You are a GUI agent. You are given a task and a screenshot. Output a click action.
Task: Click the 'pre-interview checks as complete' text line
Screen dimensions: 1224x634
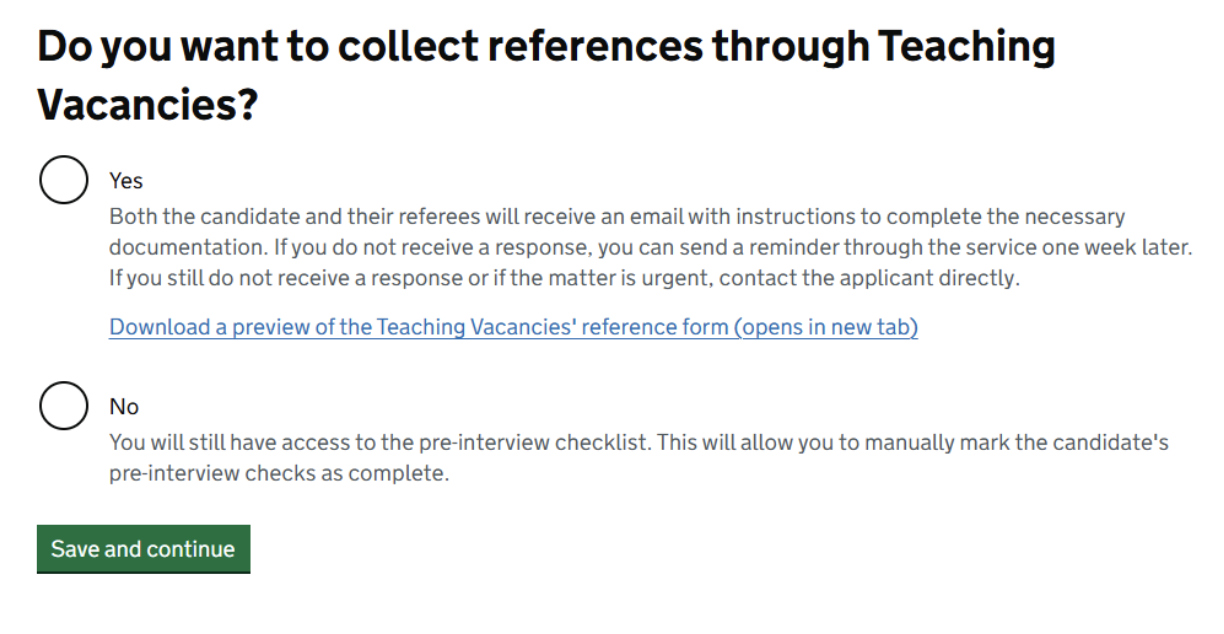point(279,473)
